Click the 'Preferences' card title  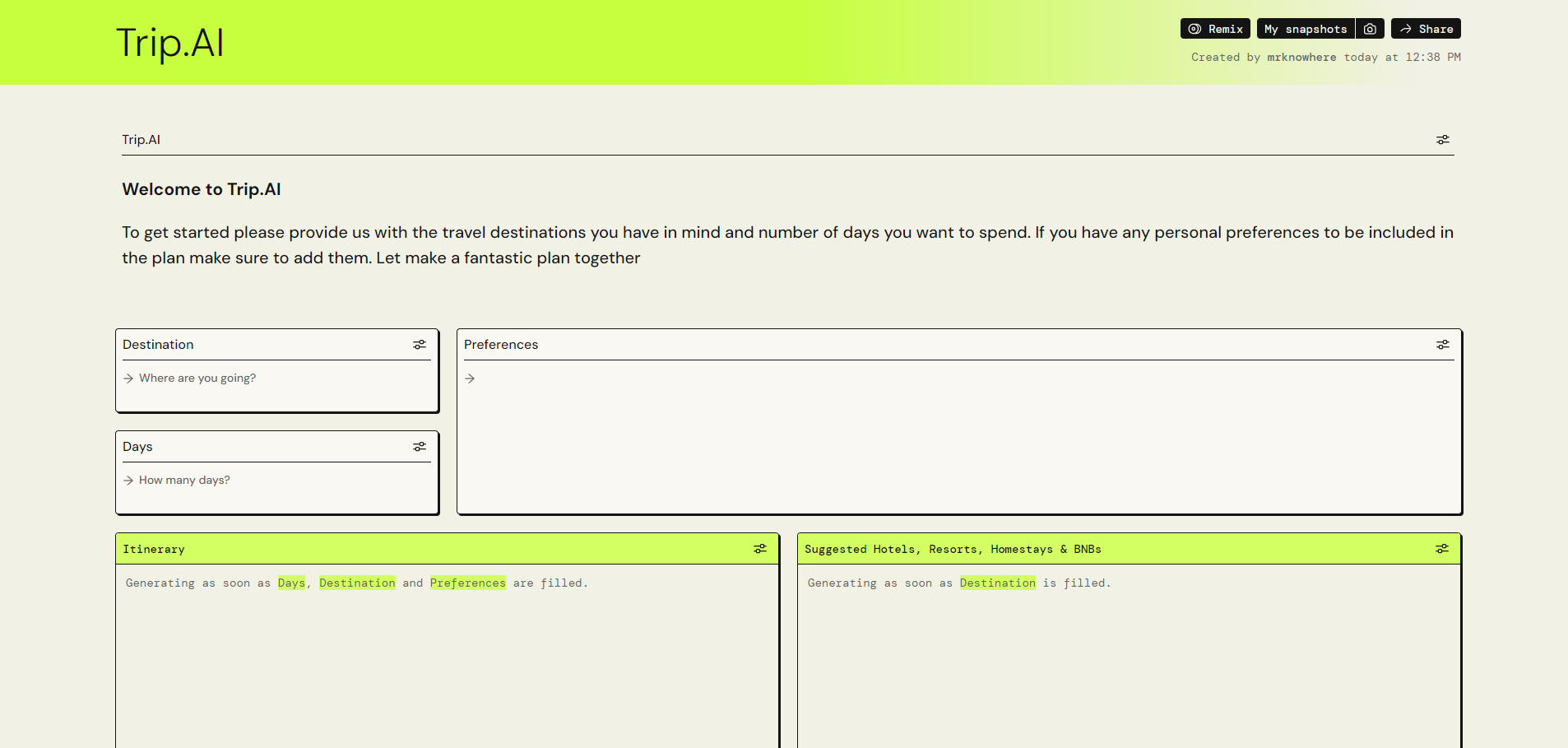[501, 345]
